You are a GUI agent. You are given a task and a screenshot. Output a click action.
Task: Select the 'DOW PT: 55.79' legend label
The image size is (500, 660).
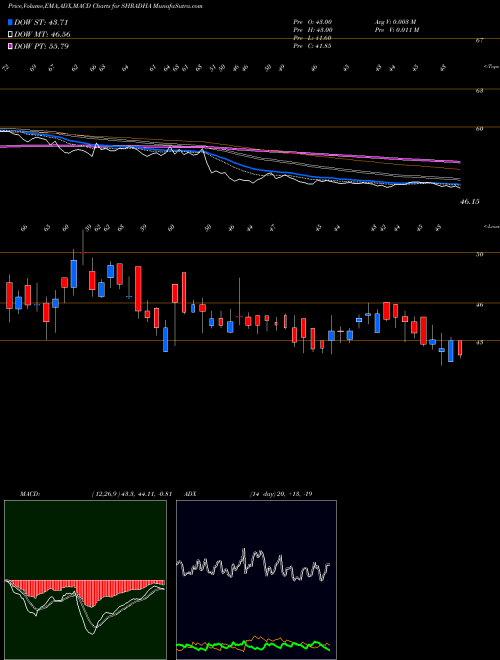41,46
